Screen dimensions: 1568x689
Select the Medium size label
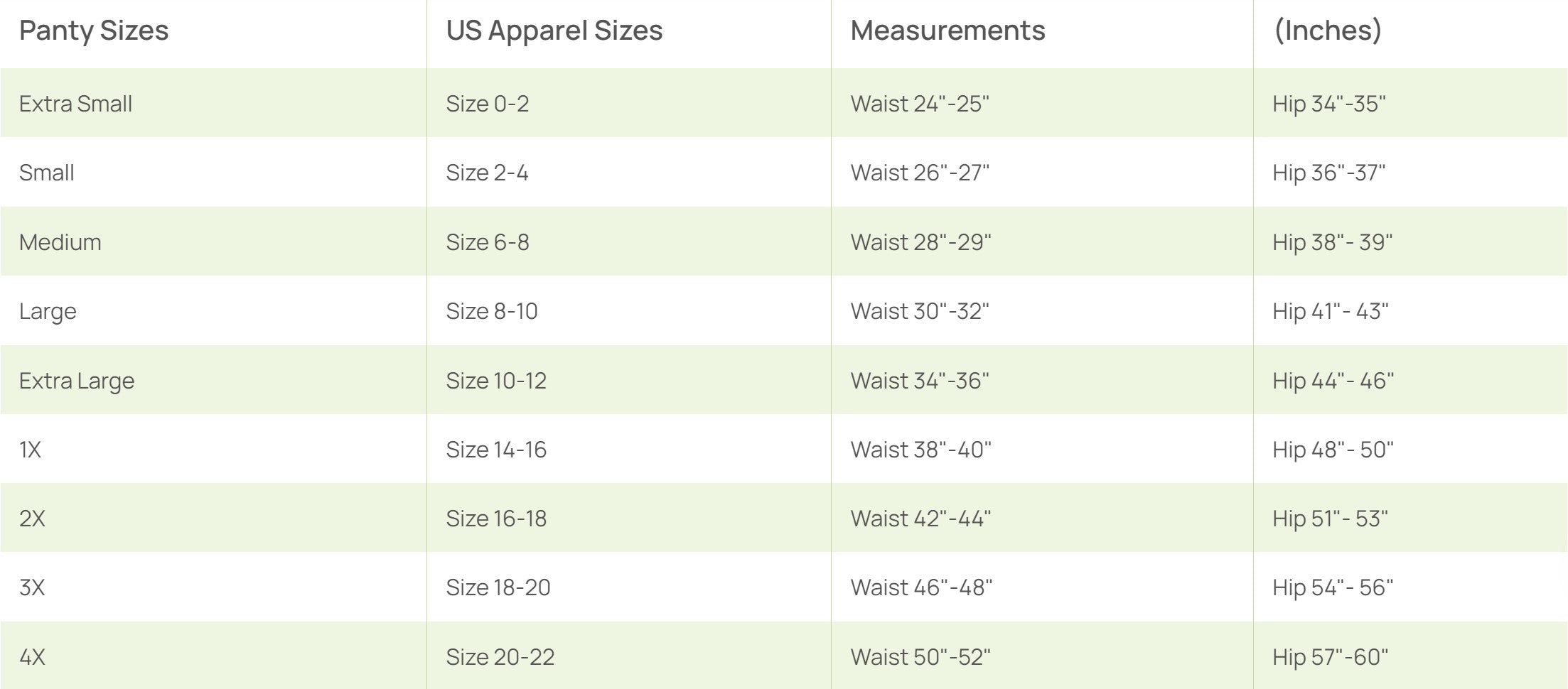point(60,242)
